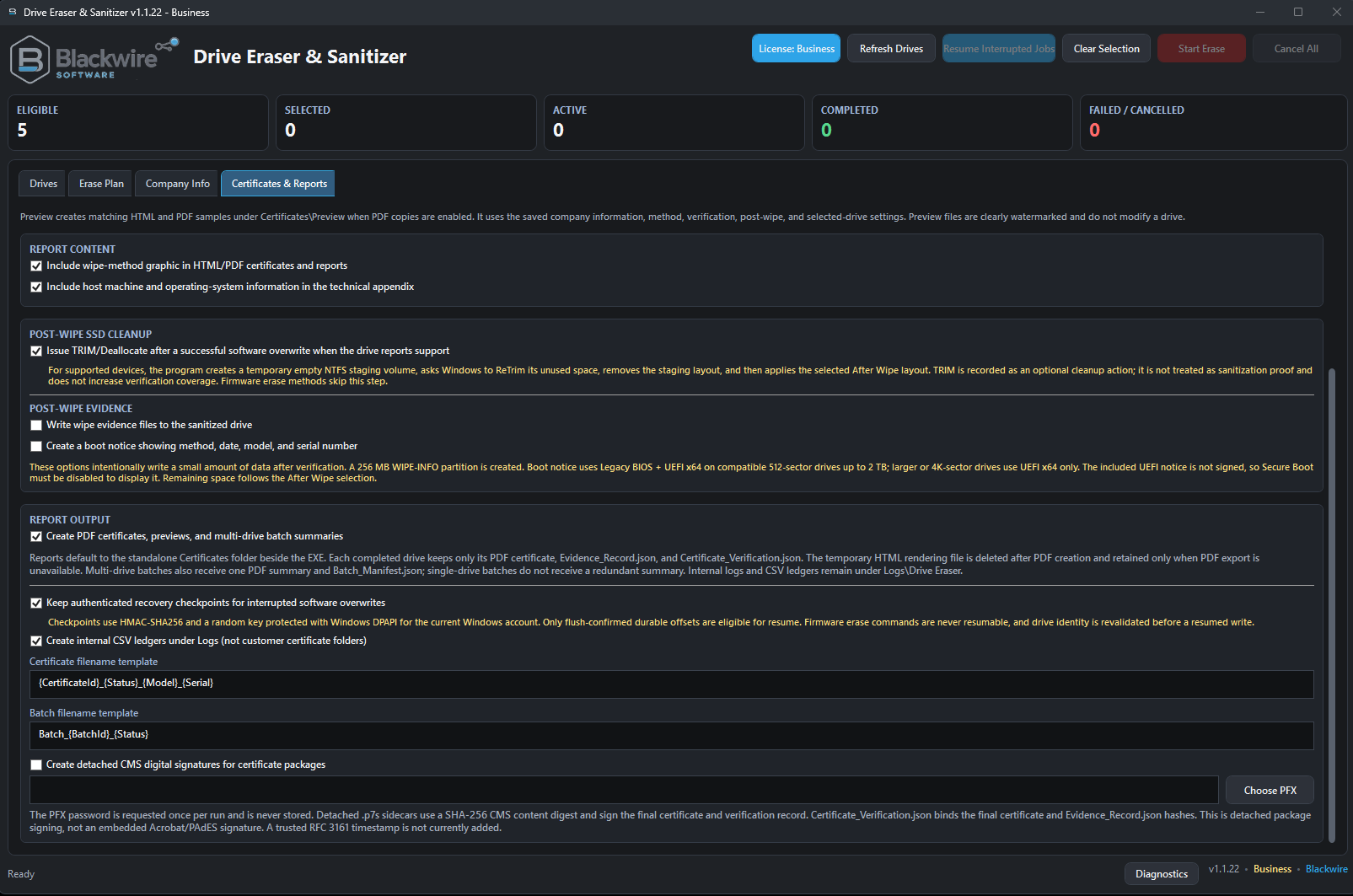Click the Blackwire Software logo
Image resolution: width=1353 pixels, height=896 pixels.
click(x=94, y=59)
